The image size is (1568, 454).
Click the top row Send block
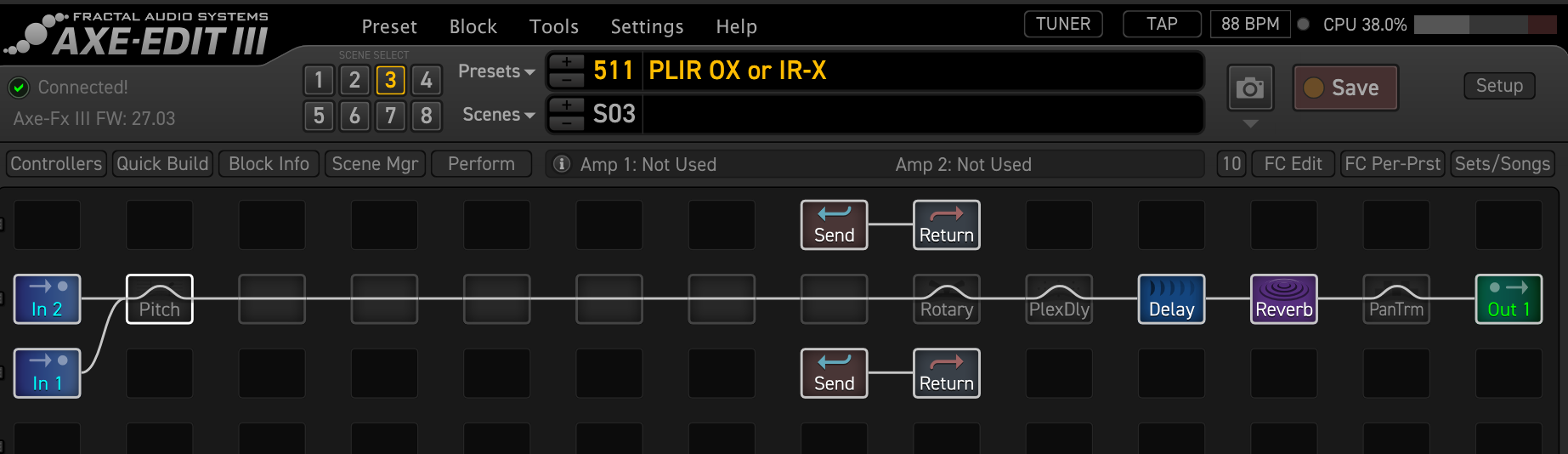click(834, 225)
